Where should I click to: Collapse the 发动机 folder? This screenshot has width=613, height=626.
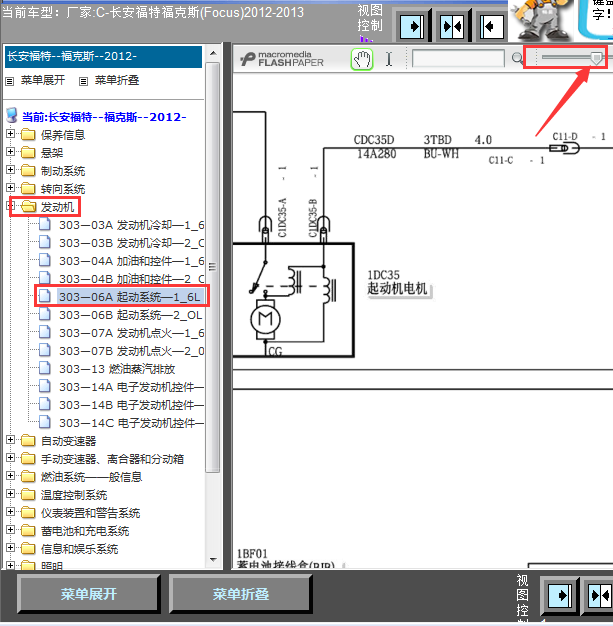pos(10,206)
